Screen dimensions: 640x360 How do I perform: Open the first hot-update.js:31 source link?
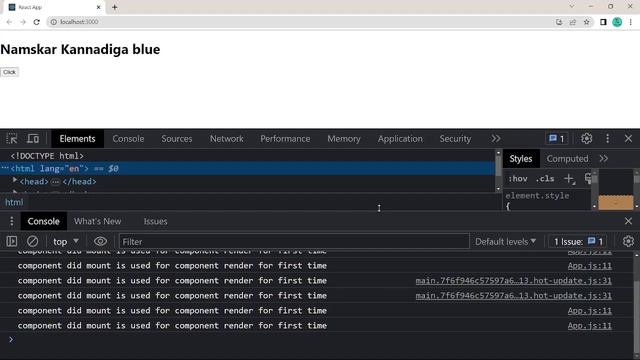click(x=513, y=280)
